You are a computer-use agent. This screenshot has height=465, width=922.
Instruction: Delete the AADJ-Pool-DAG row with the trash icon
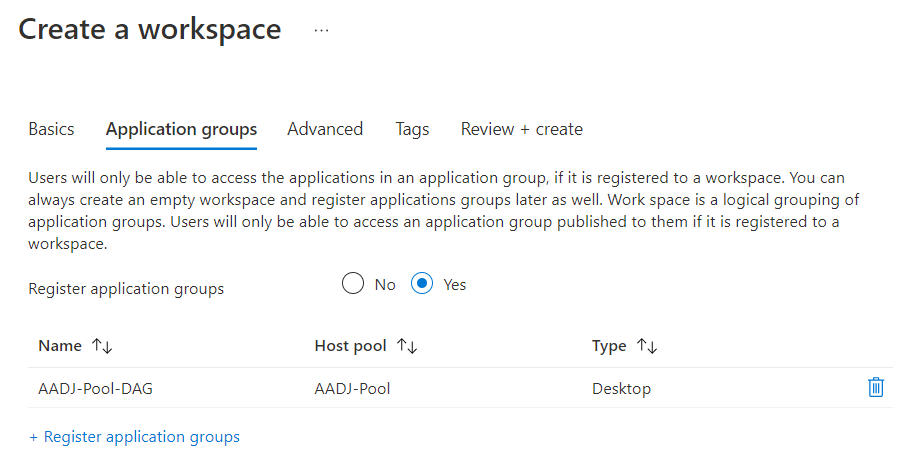point(875,388)
